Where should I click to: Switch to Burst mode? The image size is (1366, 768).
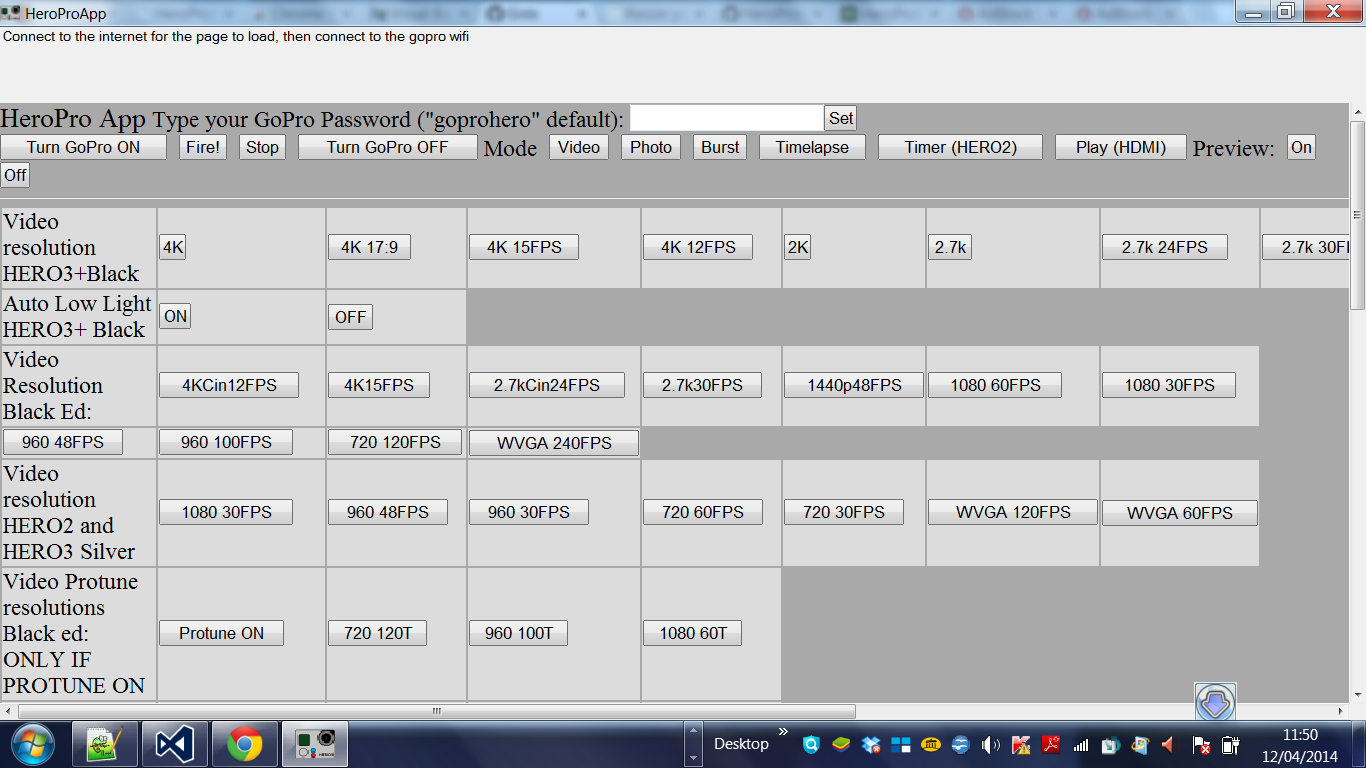coord(720,147)
